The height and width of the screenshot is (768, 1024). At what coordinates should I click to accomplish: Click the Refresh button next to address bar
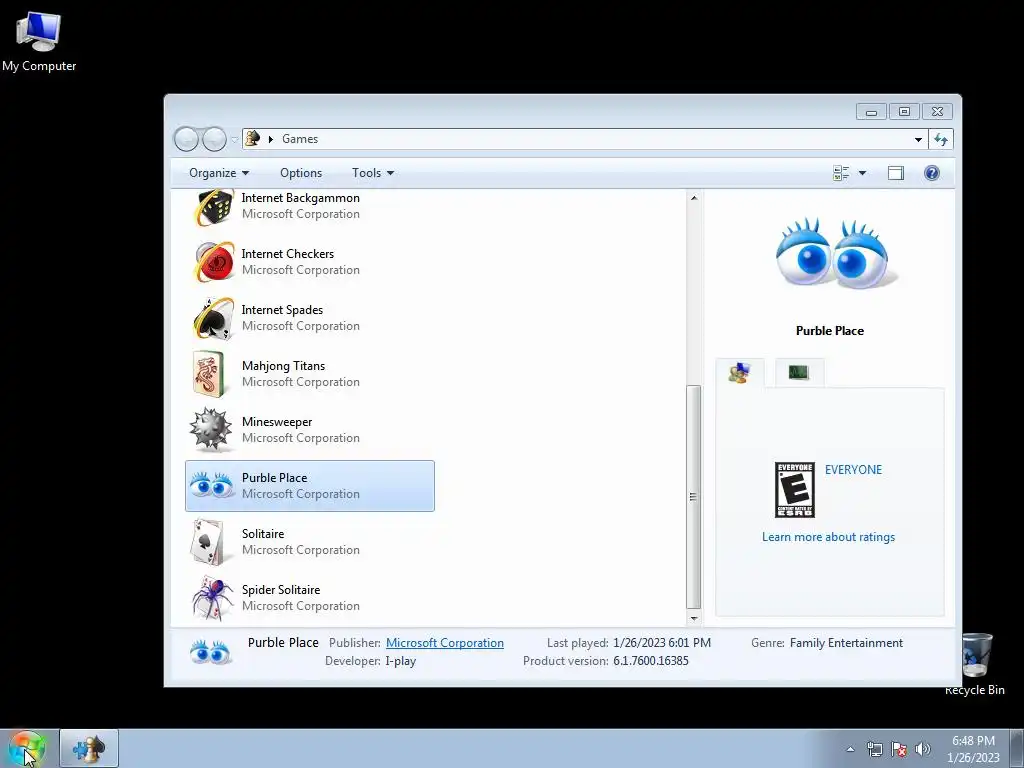tap(940, 139)
